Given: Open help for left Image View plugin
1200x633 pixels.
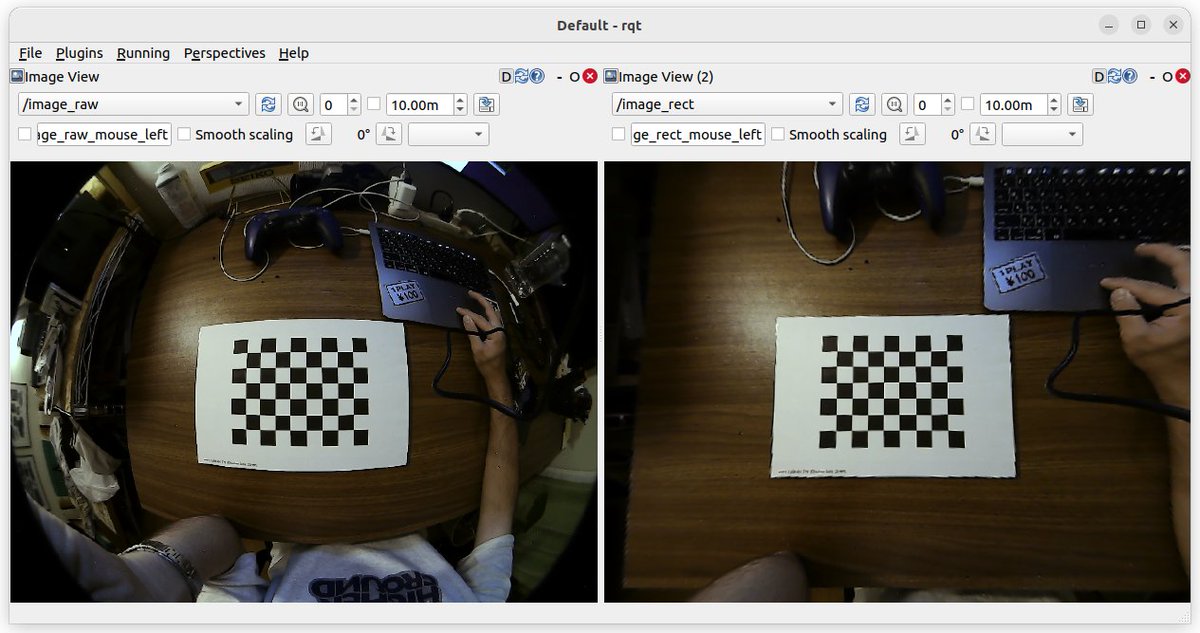Looking at the screenshot, I should (x=537, y=76).
